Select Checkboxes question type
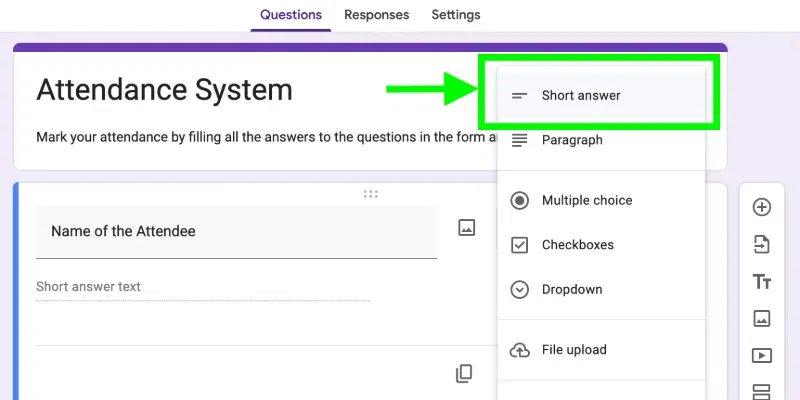The height and width of the screenshot is (400, 800). tap(577, 245)
